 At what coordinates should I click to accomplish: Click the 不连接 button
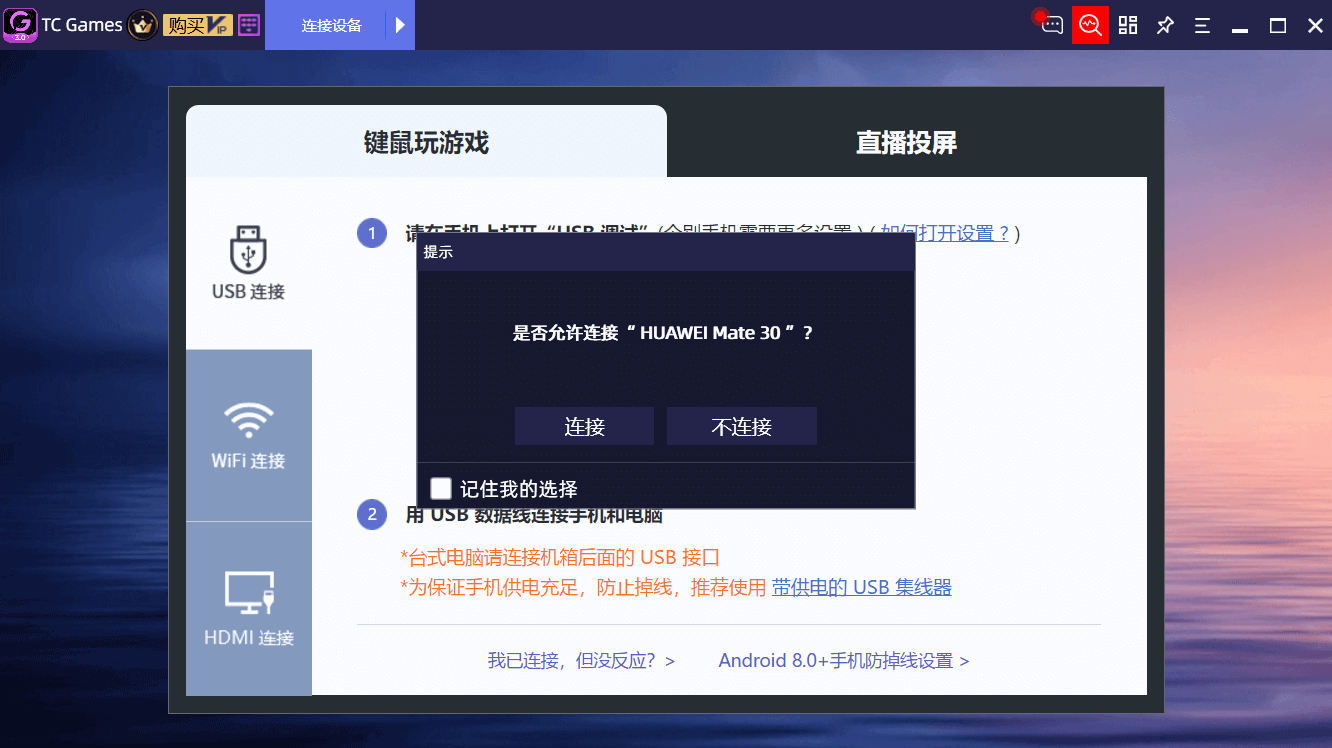pyautogui.click(x=741, y=427)
